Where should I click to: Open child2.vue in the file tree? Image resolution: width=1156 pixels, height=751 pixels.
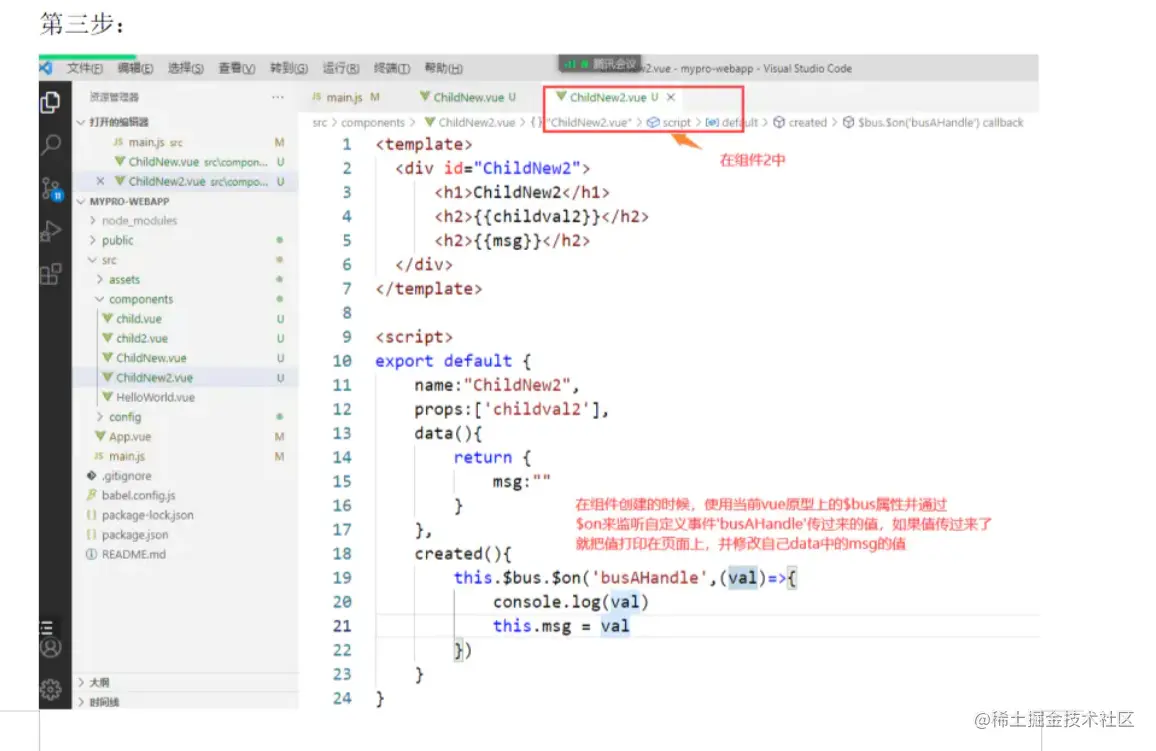pos(142,338)
